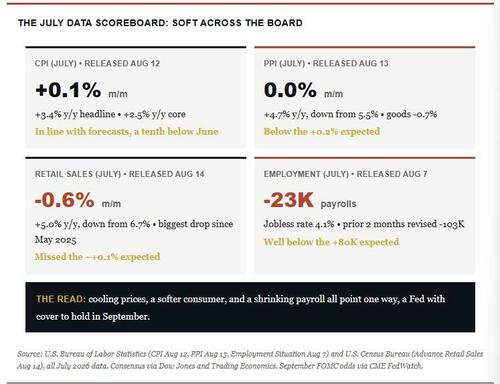
Task: Click the 'cover to hold in September' text
Action: click(x=93, y=316)
